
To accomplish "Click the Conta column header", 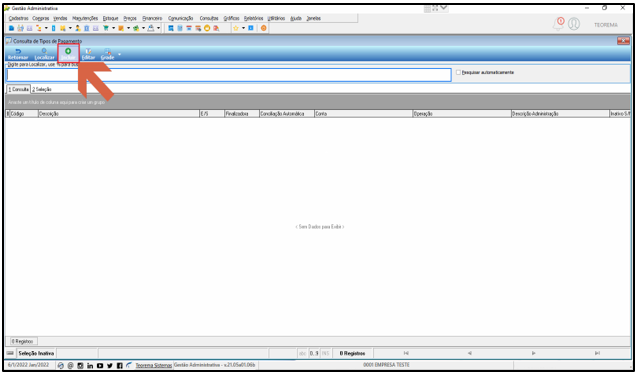I will [x=364, y=114].
